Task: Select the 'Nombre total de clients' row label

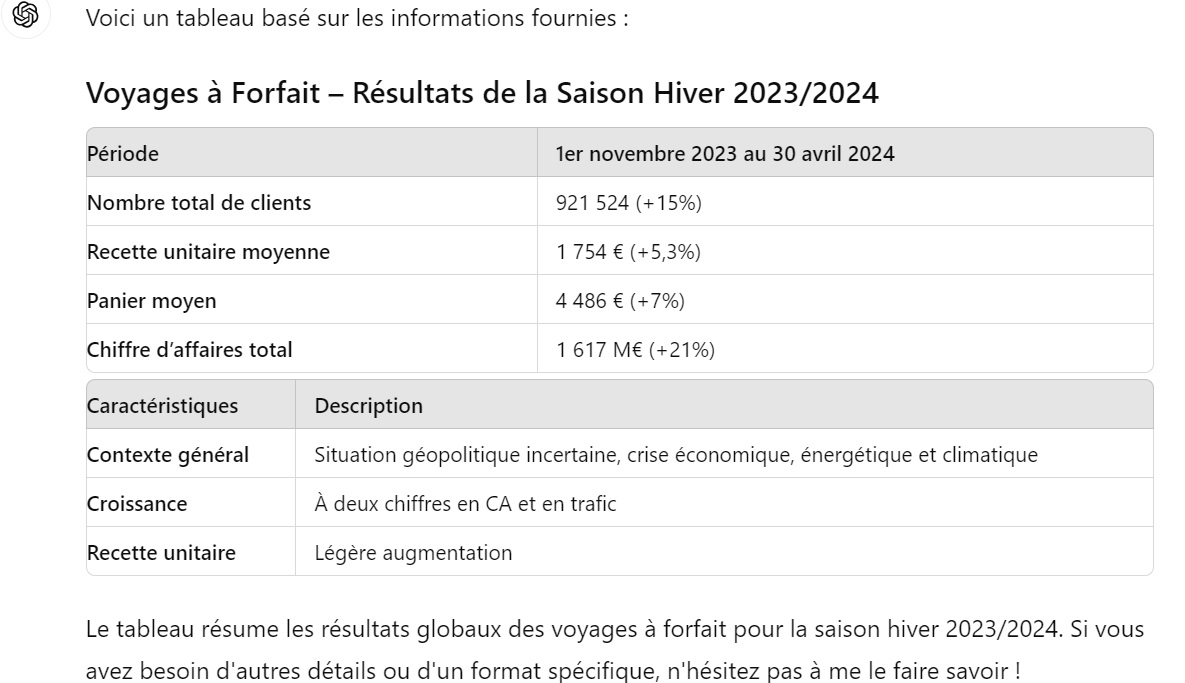Action: pos(199,203)
